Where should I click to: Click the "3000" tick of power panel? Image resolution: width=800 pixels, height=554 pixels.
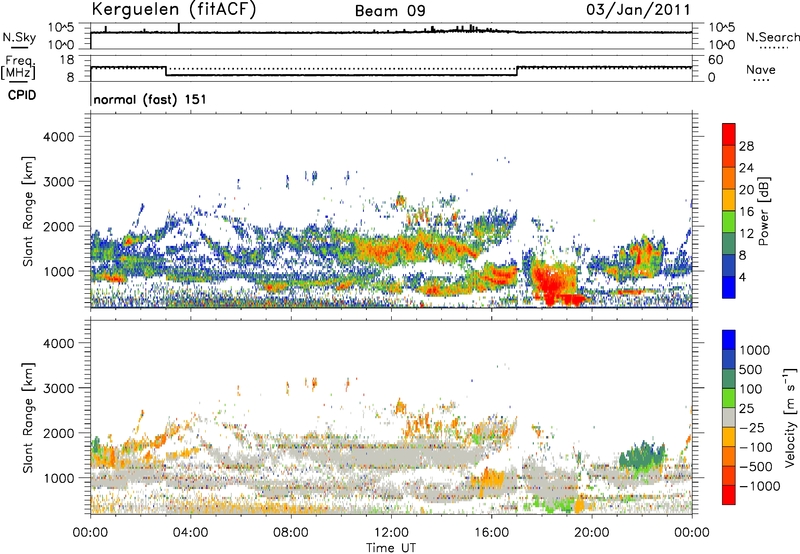click(58, 182)
